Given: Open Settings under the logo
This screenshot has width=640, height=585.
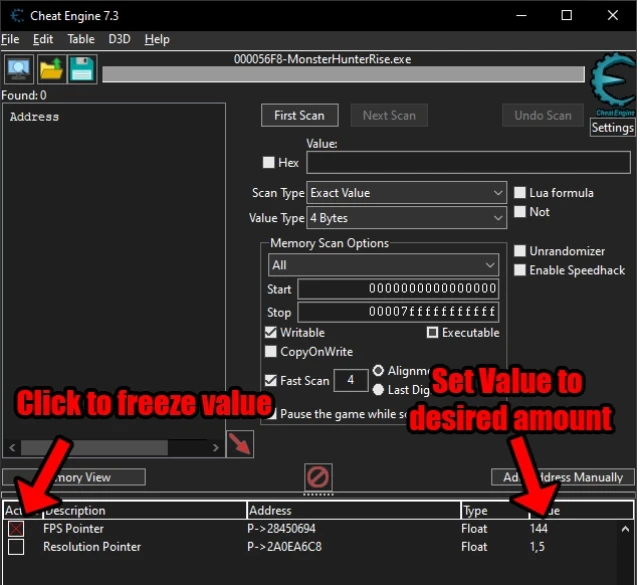Looking at the screenshot, I should [613, 128].
